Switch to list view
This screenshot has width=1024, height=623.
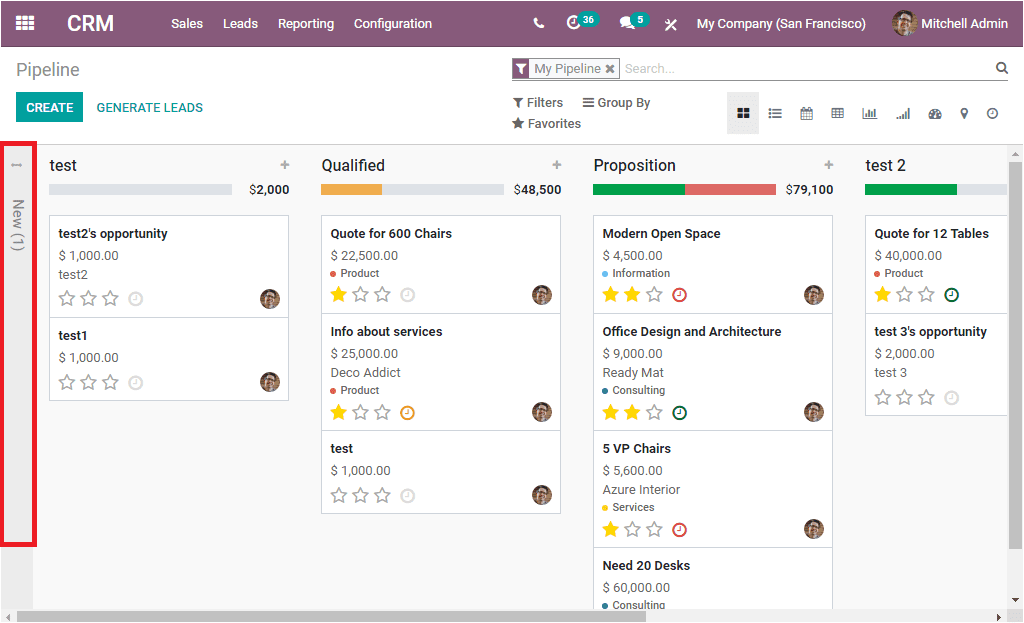click(x=775, y=113)
